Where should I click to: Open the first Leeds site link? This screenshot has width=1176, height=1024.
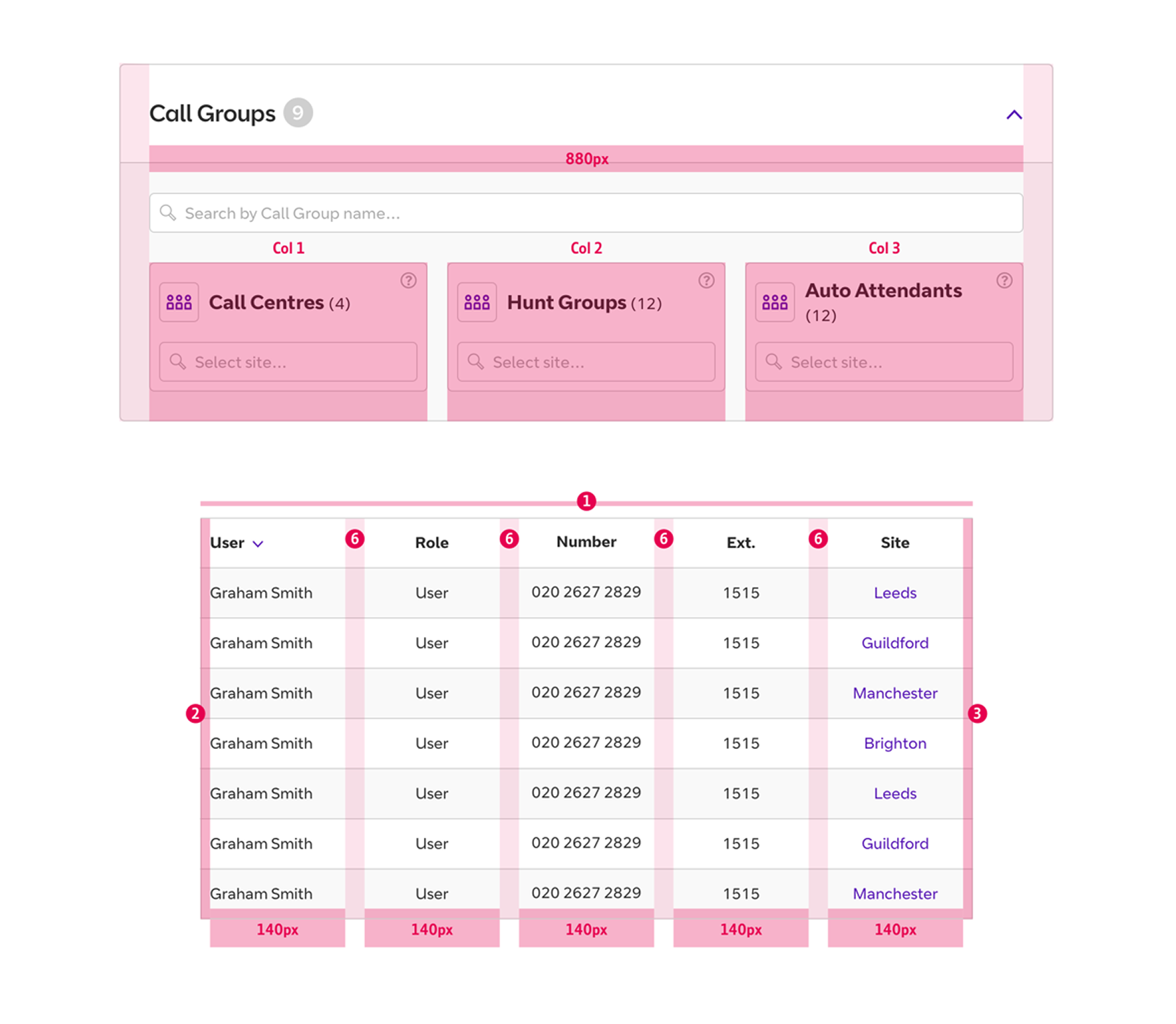[x=894, y=593]
